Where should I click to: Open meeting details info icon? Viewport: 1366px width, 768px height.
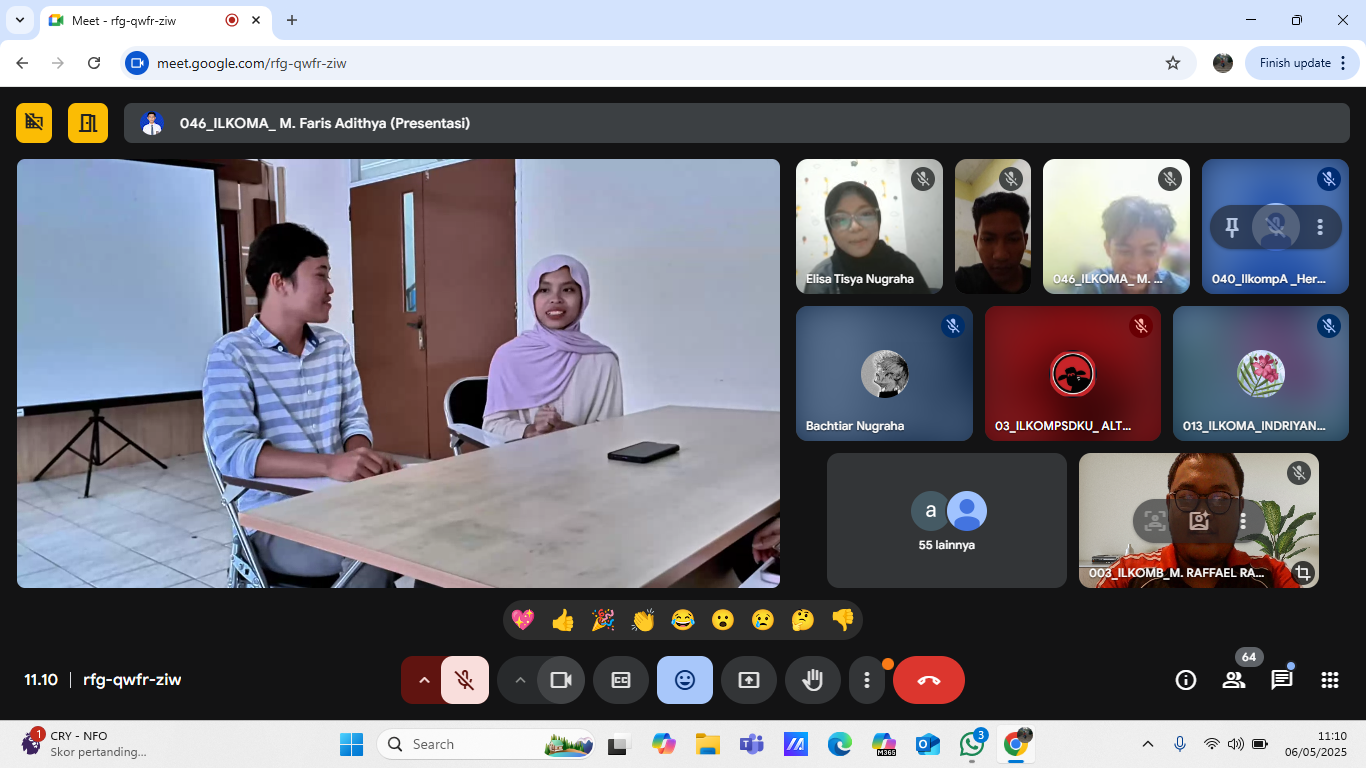1186,680
